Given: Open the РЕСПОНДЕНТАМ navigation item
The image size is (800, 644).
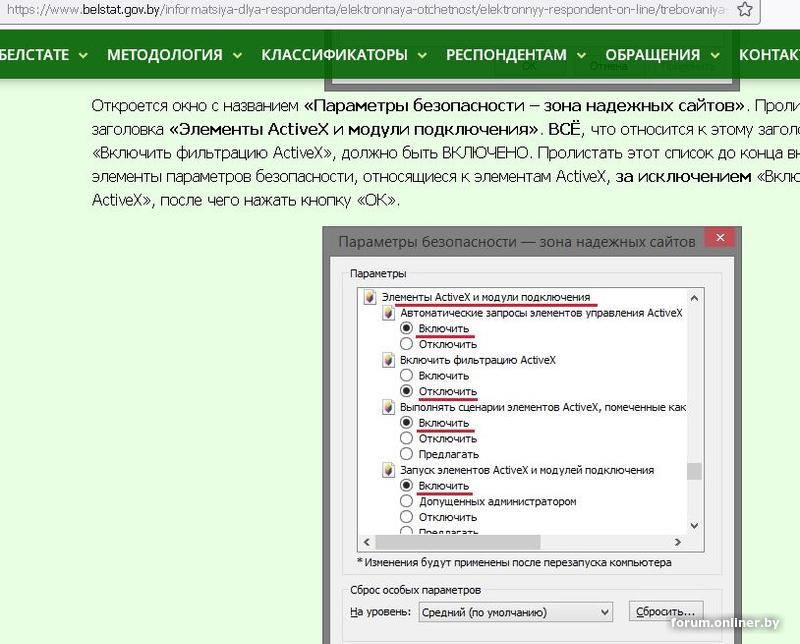Looking at the screenshot, I should coord(506,55).
